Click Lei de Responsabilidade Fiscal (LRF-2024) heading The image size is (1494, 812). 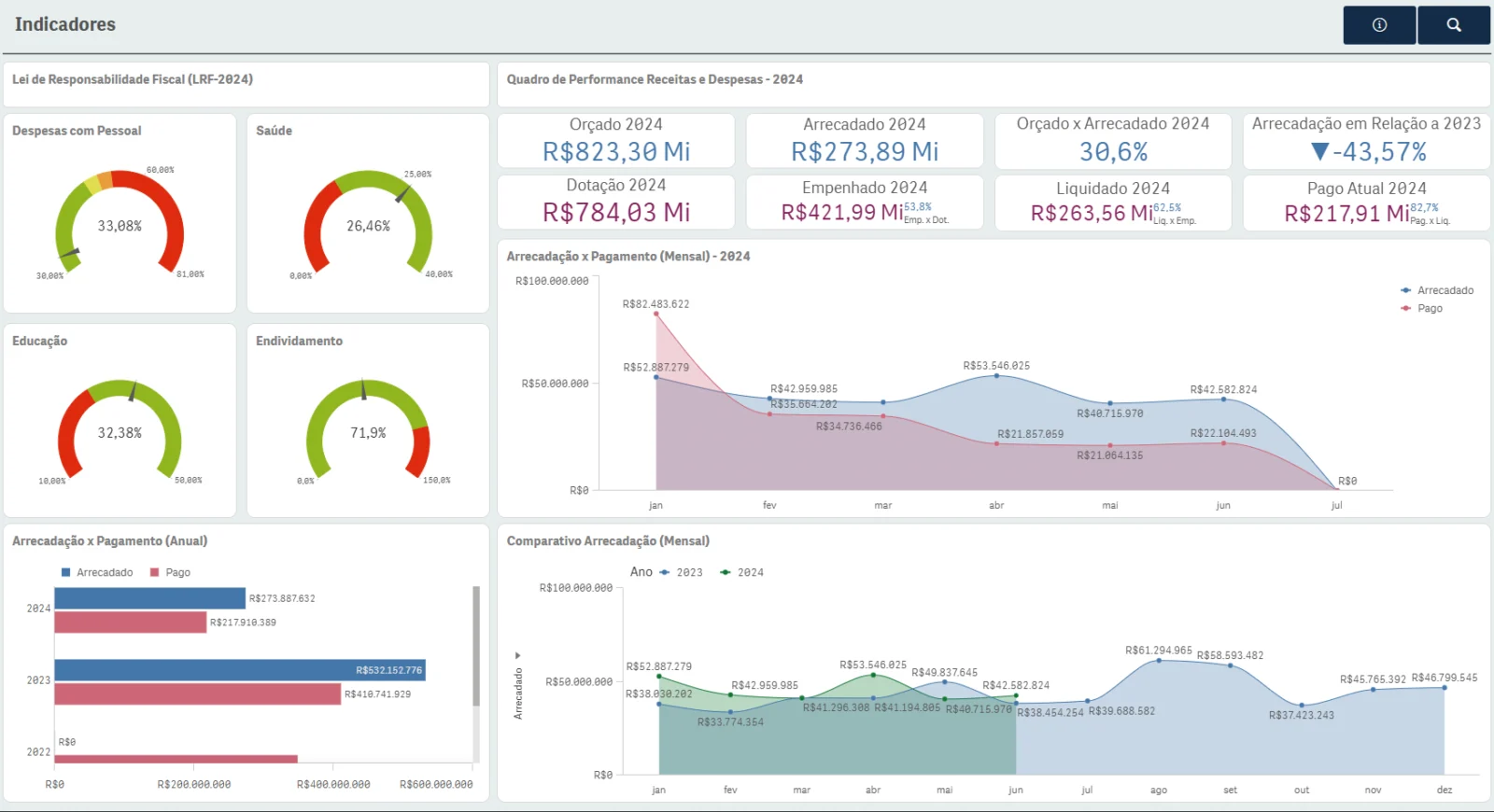coord(133,79)
